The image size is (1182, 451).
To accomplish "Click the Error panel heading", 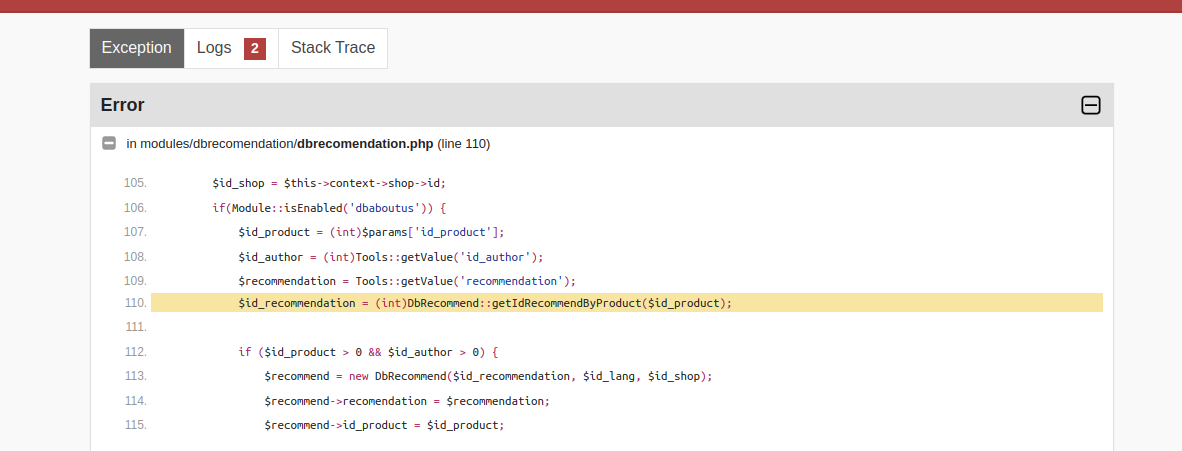I will click(x=123, y=105).
